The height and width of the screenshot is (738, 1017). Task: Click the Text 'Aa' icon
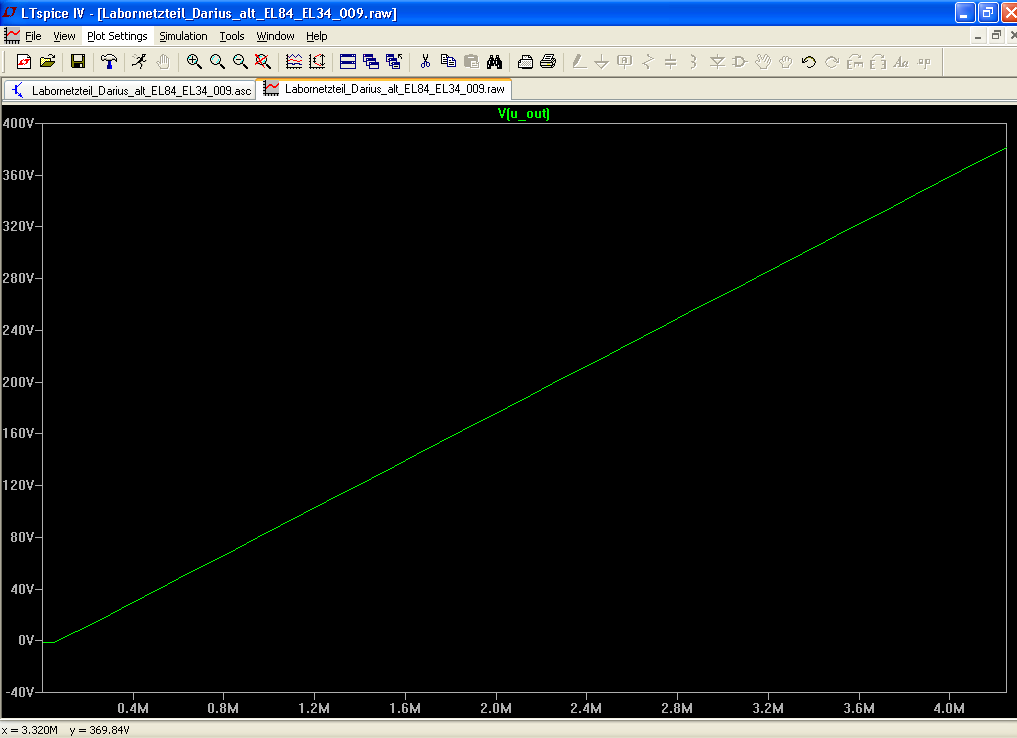[901, 62]
